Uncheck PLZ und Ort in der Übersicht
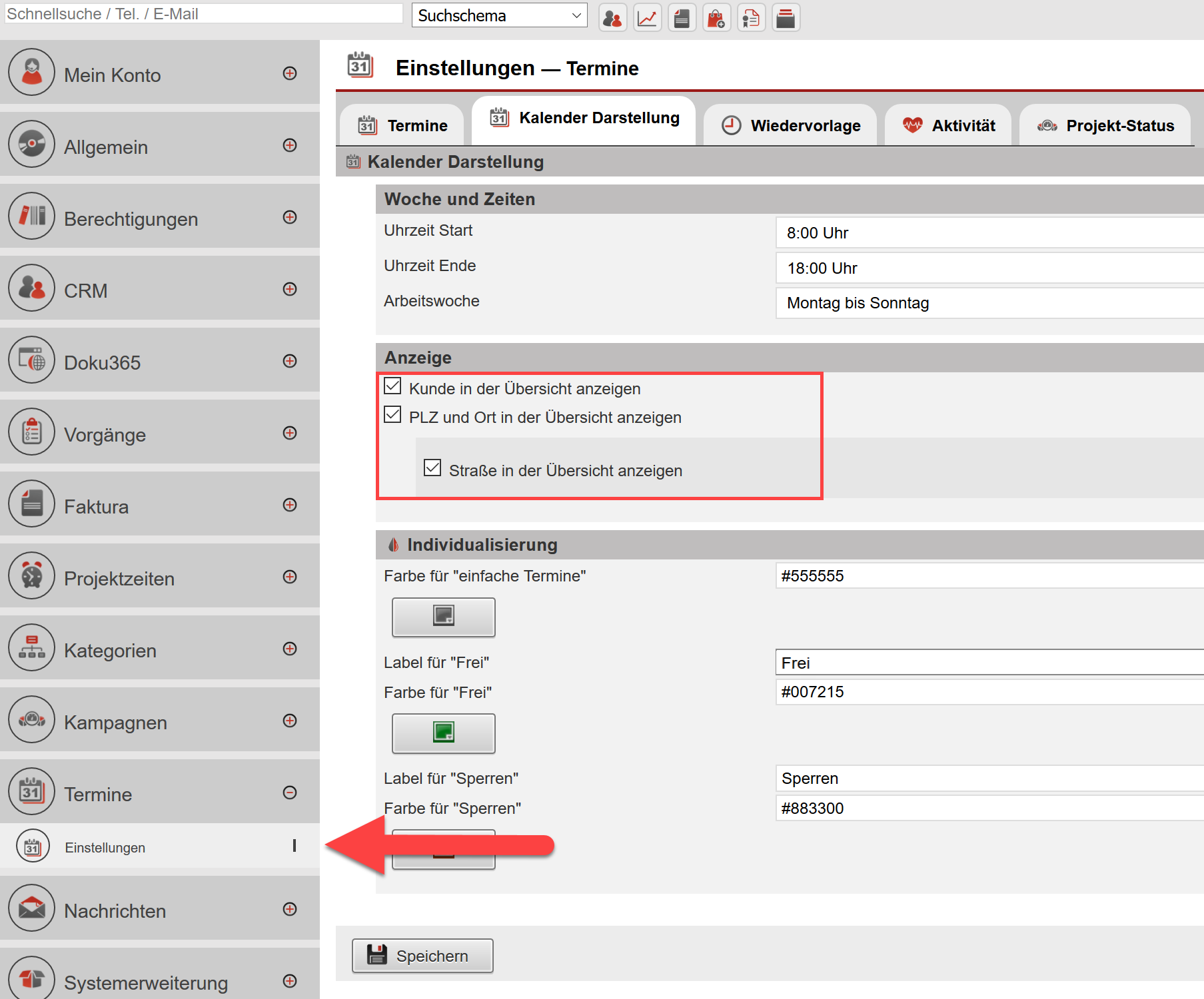 pos(392,415)
